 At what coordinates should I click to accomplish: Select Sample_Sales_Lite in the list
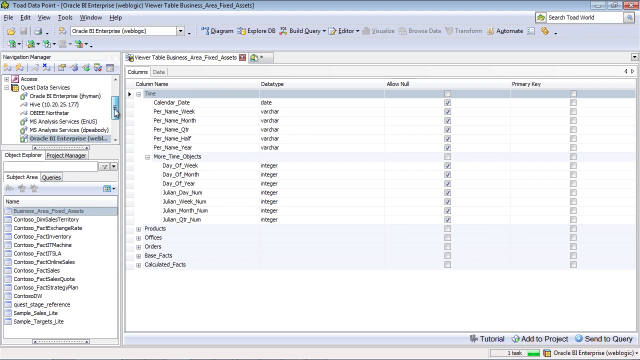tap(36, 313)
